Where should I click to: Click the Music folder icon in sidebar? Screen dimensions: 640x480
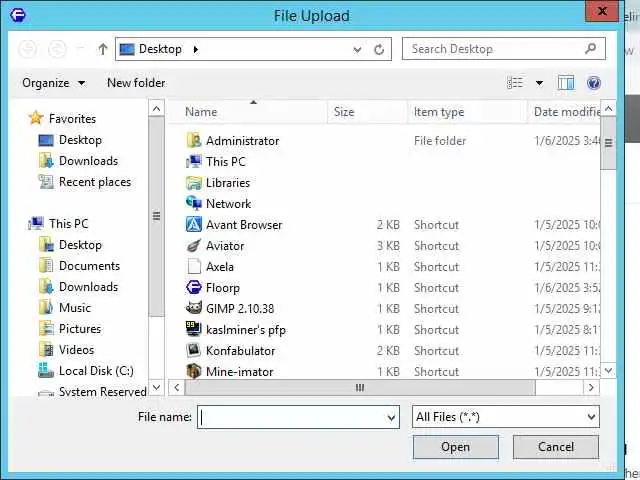(x=46, y=307)
